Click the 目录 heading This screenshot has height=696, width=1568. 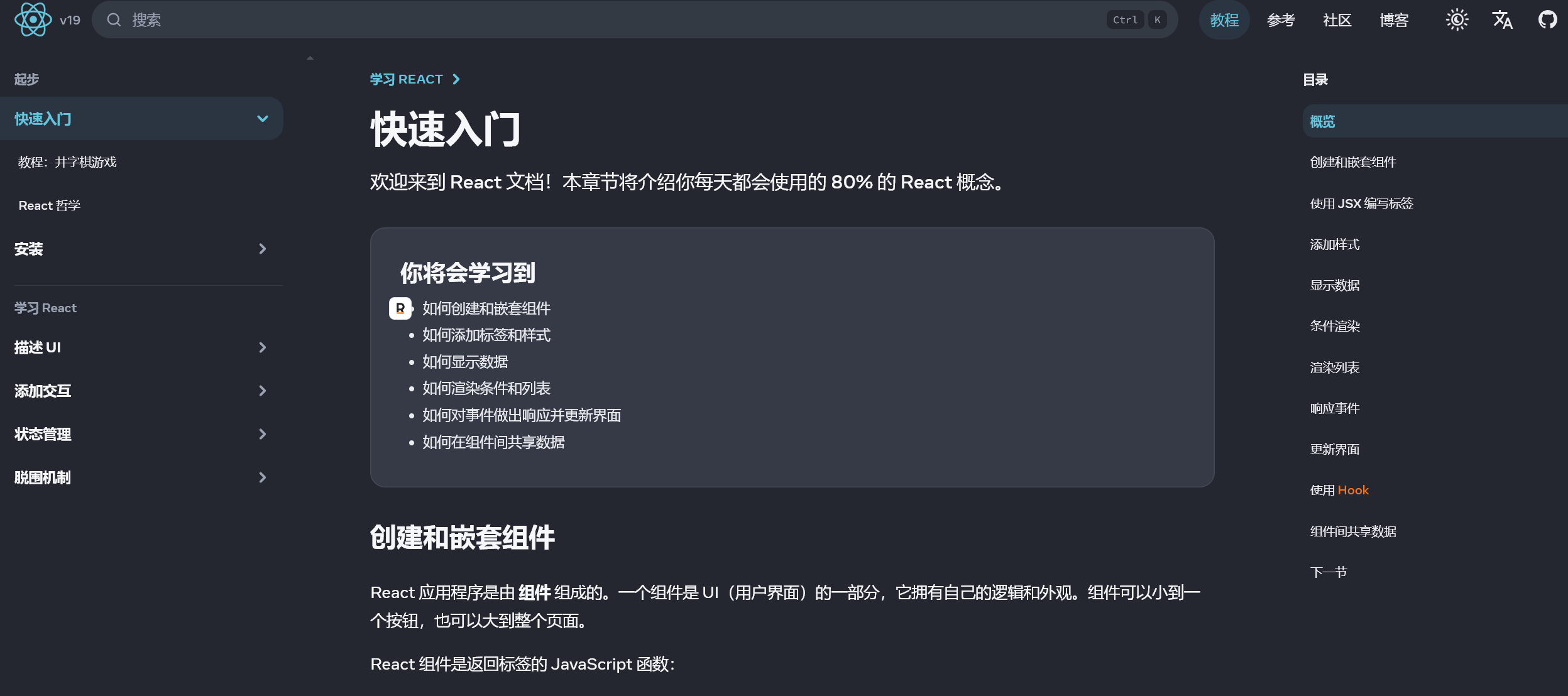(x=1315, y=80)
